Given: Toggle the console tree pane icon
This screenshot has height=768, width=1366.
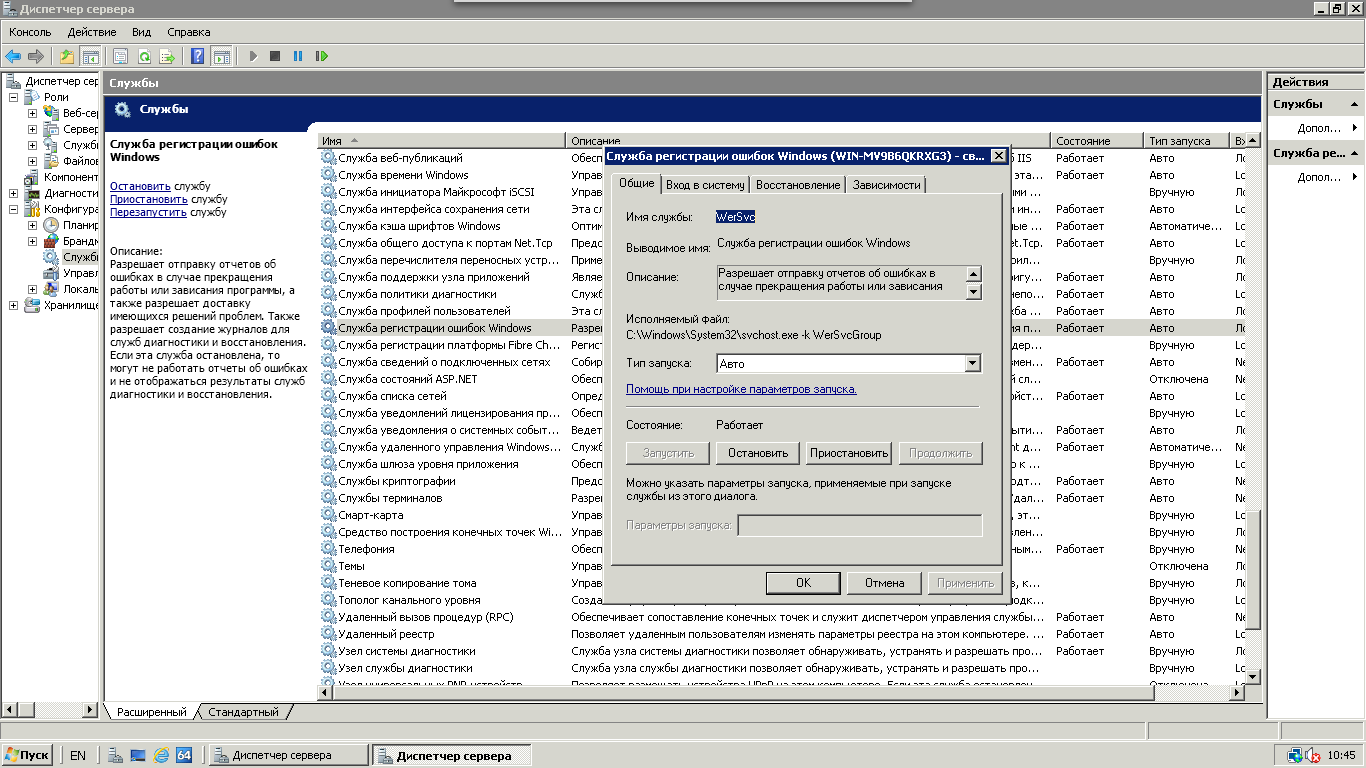Looking at the screenshot, I should click(90, 56).
